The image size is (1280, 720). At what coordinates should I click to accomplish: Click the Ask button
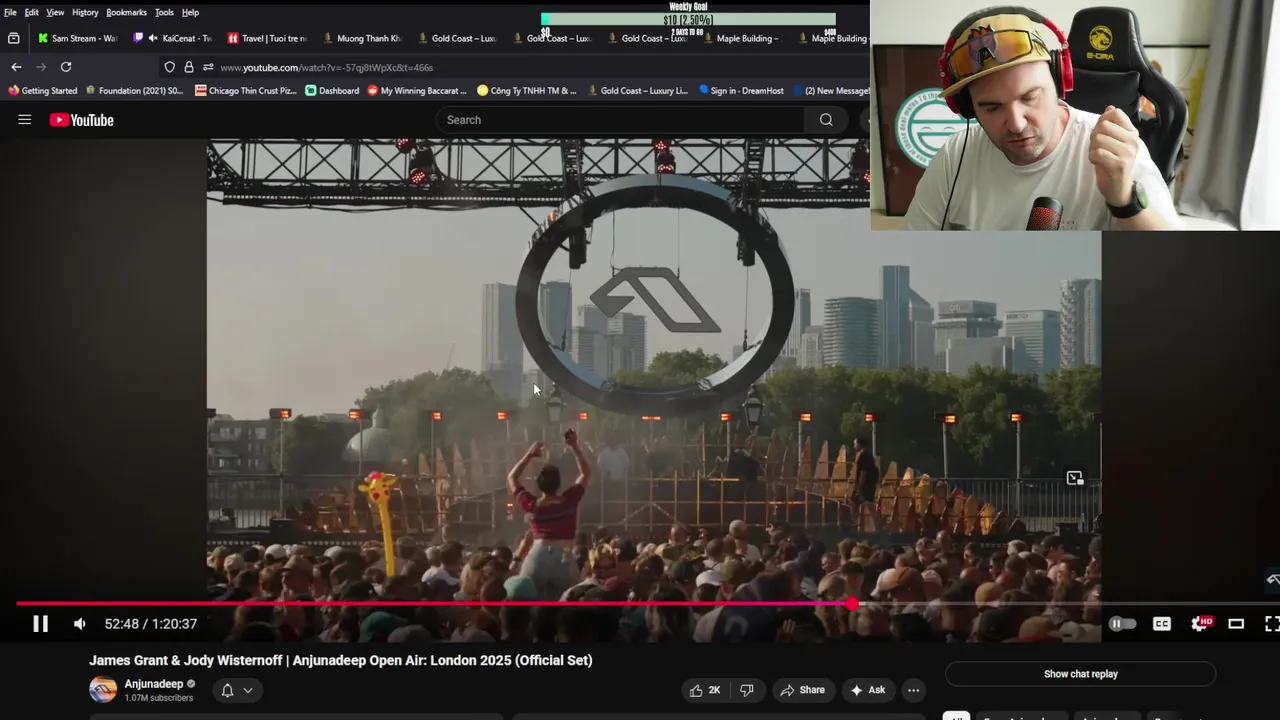tap(867, 690)
